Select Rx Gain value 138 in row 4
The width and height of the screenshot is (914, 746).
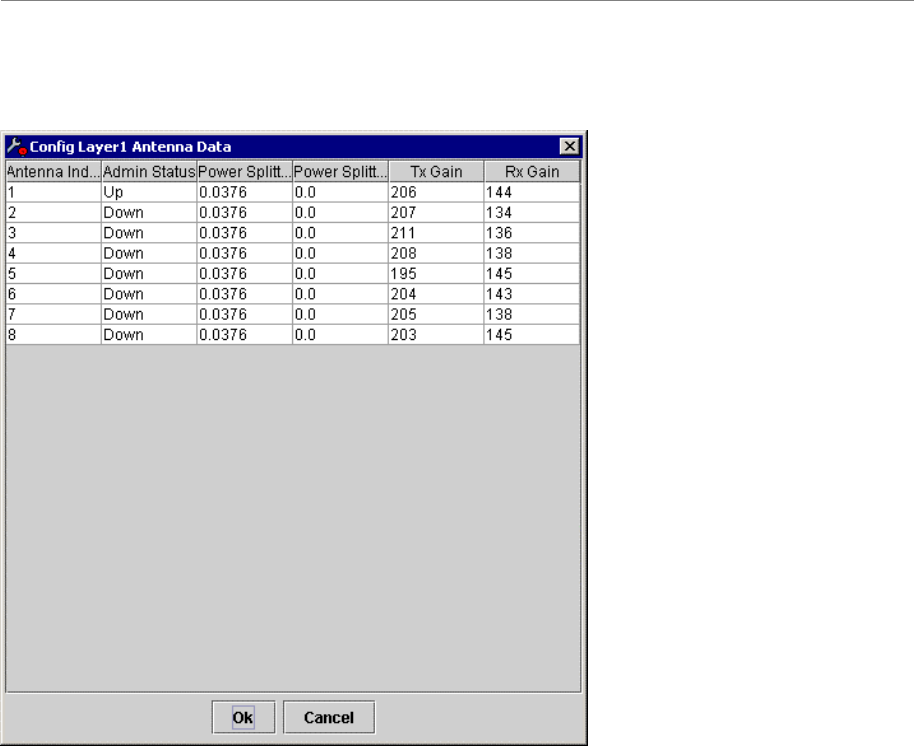click(532, 254)
